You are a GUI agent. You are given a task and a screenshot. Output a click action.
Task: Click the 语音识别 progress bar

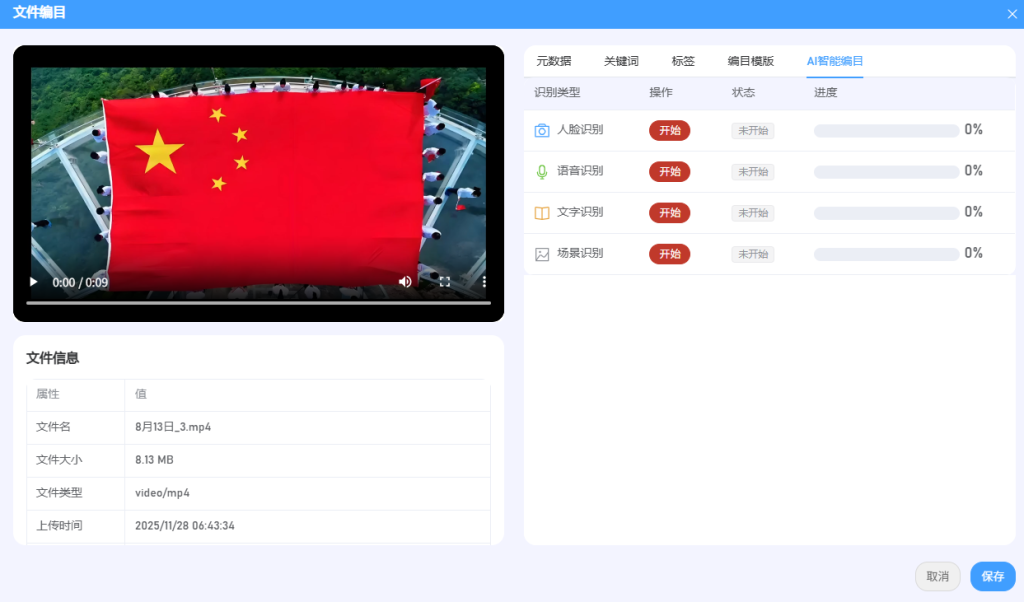point(886,172)
